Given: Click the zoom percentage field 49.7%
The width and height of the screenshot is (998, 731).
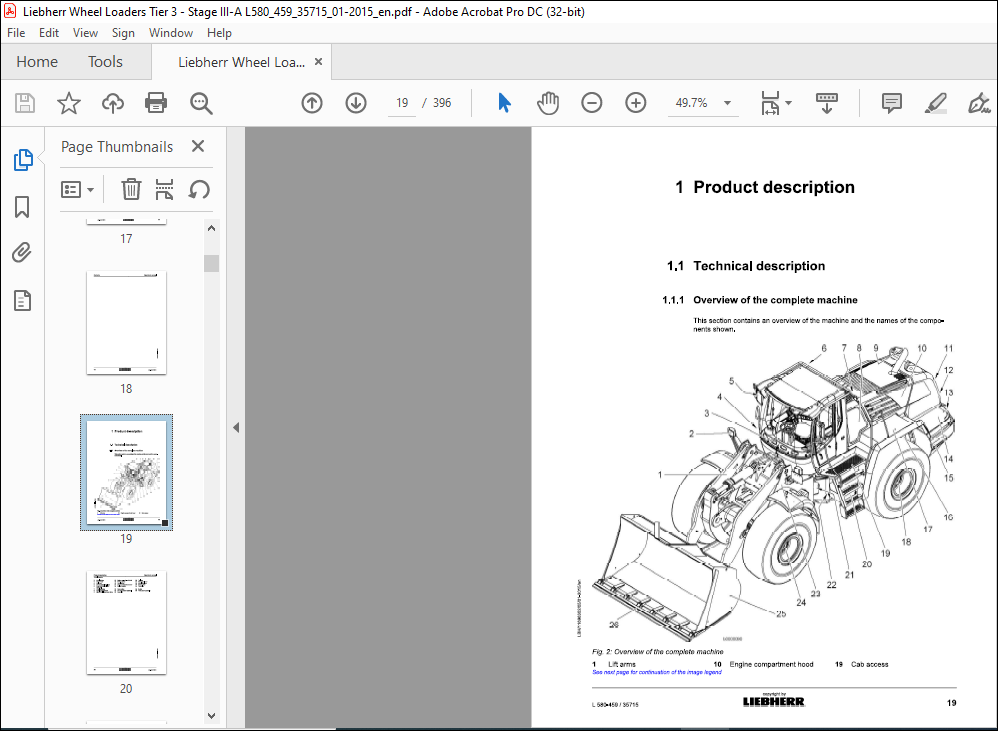Looking at the screenshot, I should [x=691, y=103].
